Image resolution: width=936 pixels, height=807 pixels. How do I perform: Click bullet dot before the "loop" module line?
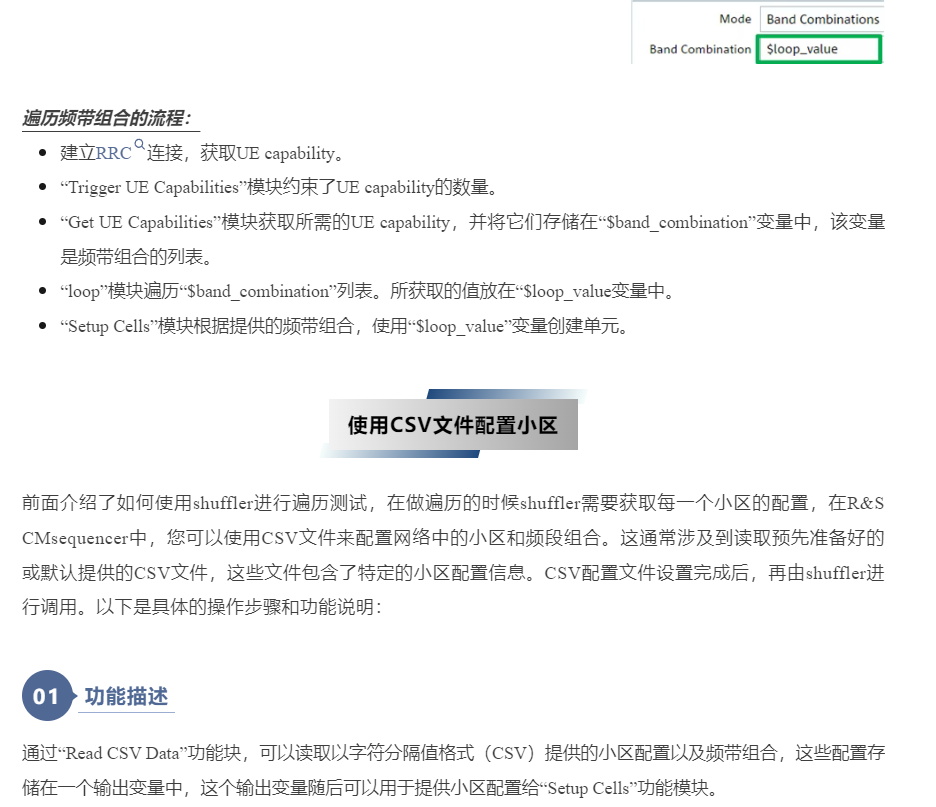pyautogui.click(x=42, y=292)
